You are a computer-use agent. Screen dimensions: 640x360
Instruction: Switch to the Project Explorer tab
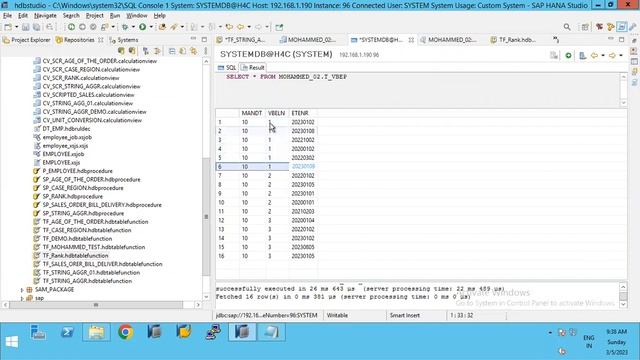27,40
